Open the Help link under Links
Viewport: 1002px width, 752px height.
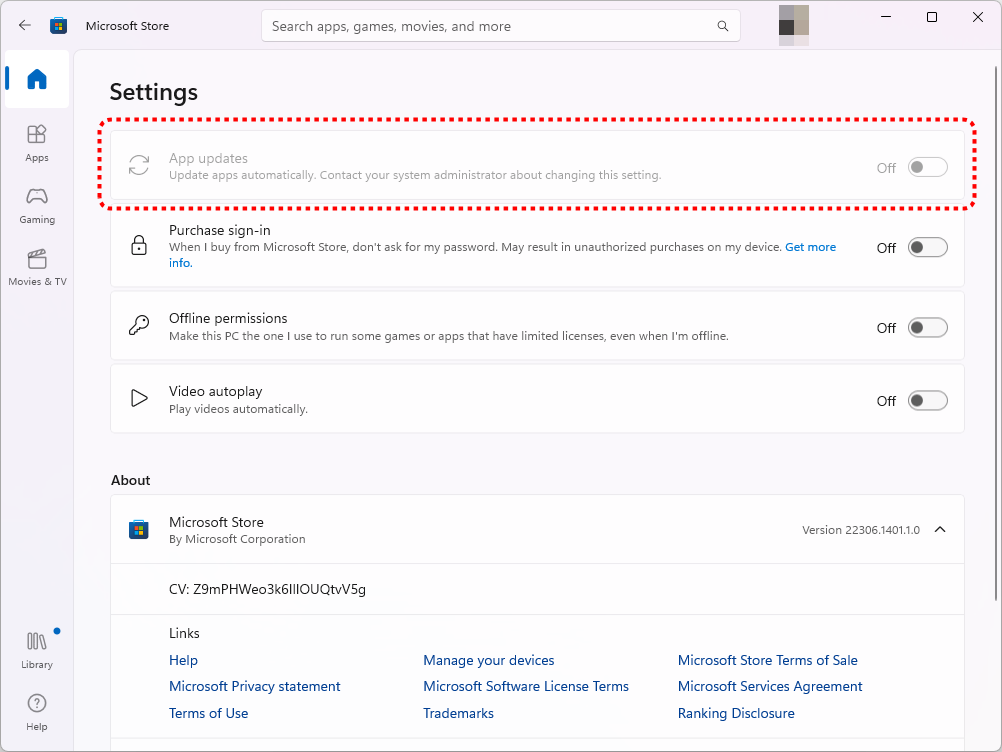(183, 660)
